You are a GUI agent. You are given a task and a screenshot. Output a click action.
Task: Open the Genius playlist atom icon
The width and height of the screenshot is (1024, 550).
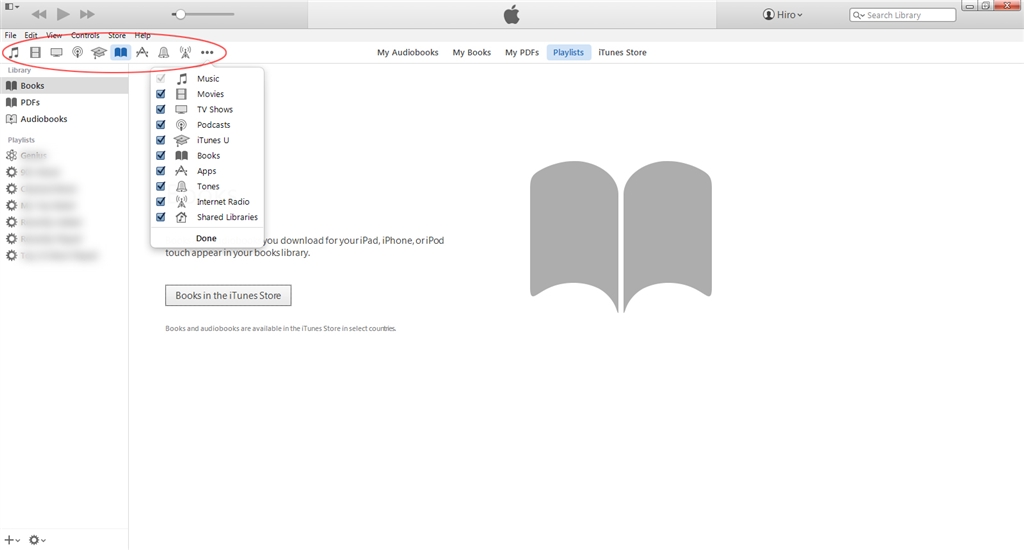(11, 155)
